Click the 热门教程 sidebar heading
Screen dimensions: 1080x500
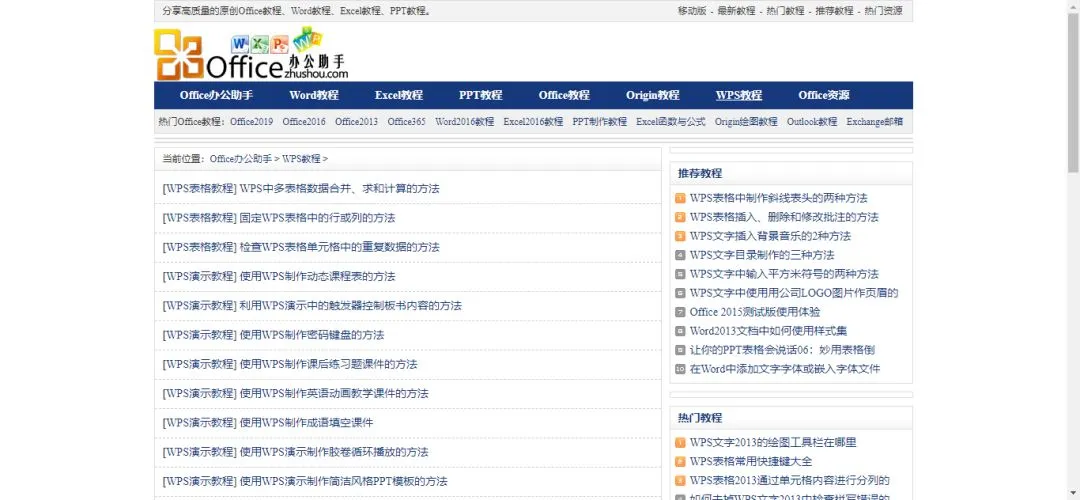[700, 418]
